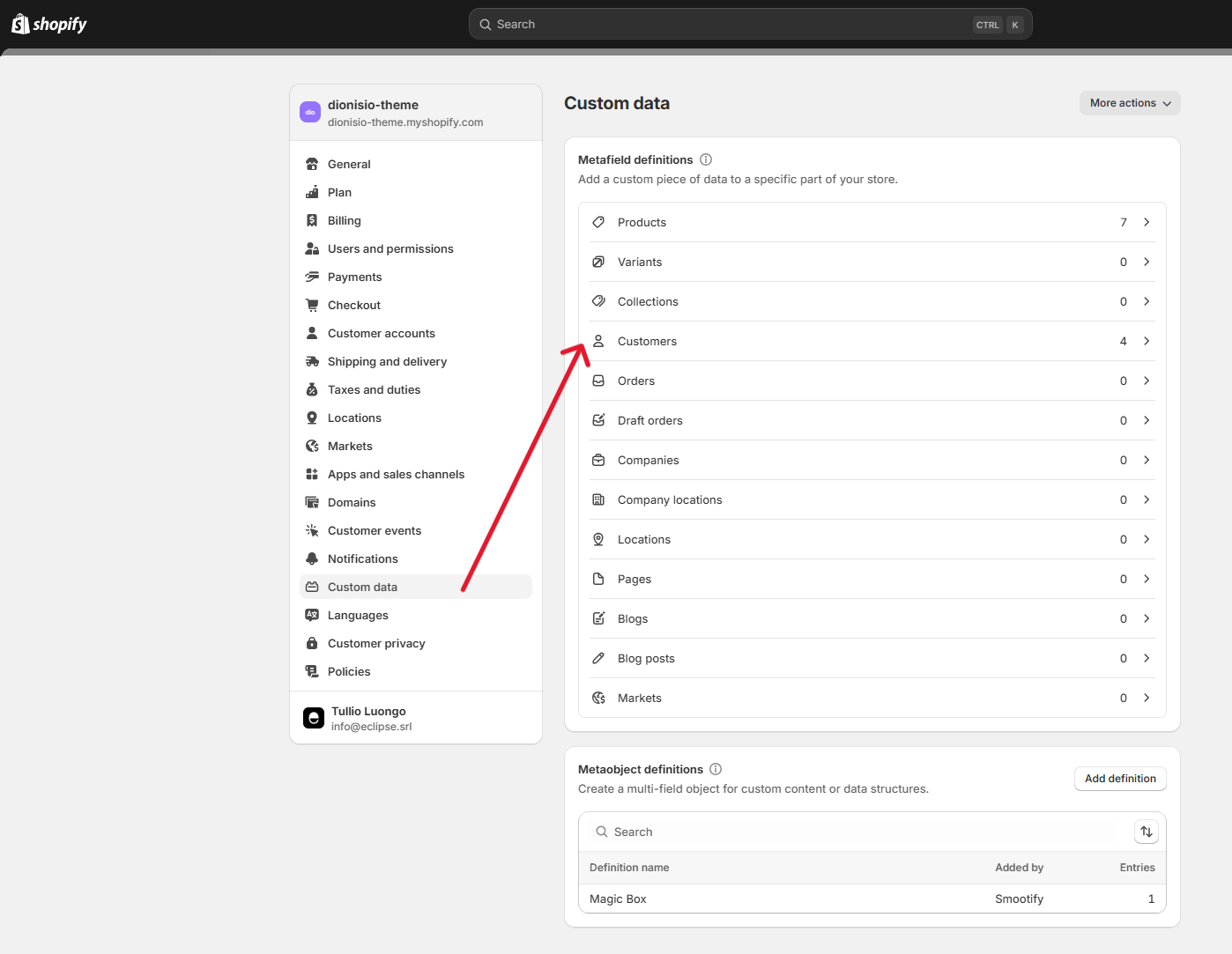This screenshot has width=1232, height=954.
Task: Click the dionisio-theme store avatar
Action: (310, 113)
